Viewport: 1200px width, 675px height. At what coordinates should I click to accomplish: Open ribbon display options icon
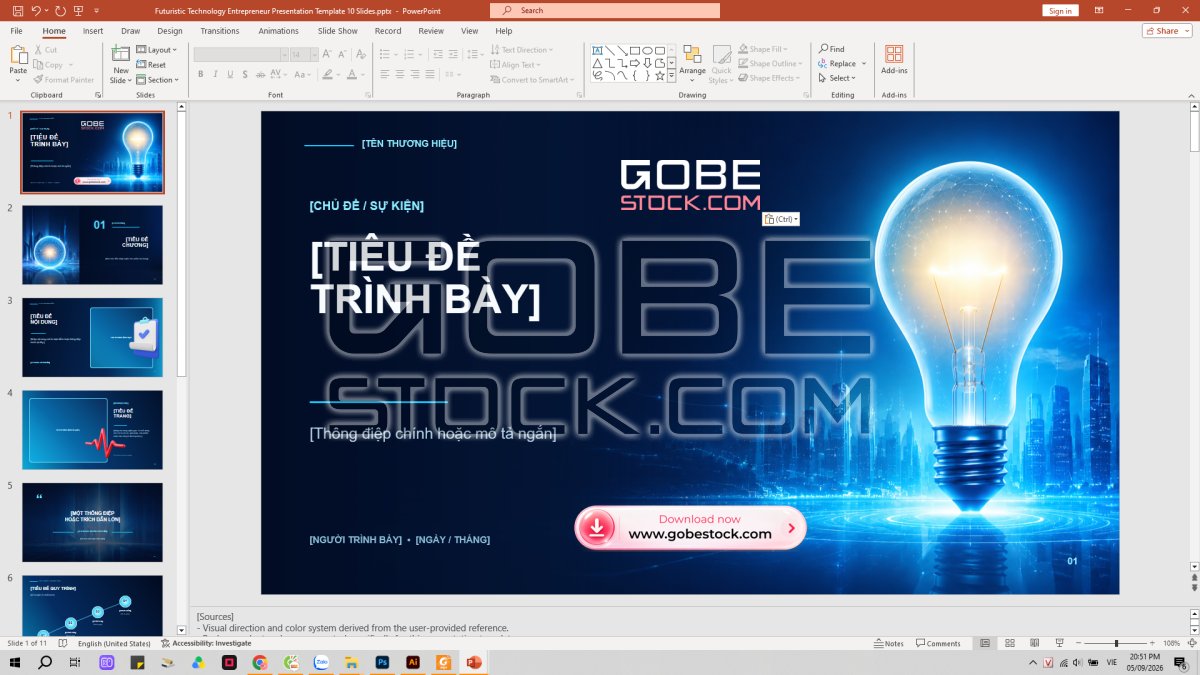click(1100, 10)
